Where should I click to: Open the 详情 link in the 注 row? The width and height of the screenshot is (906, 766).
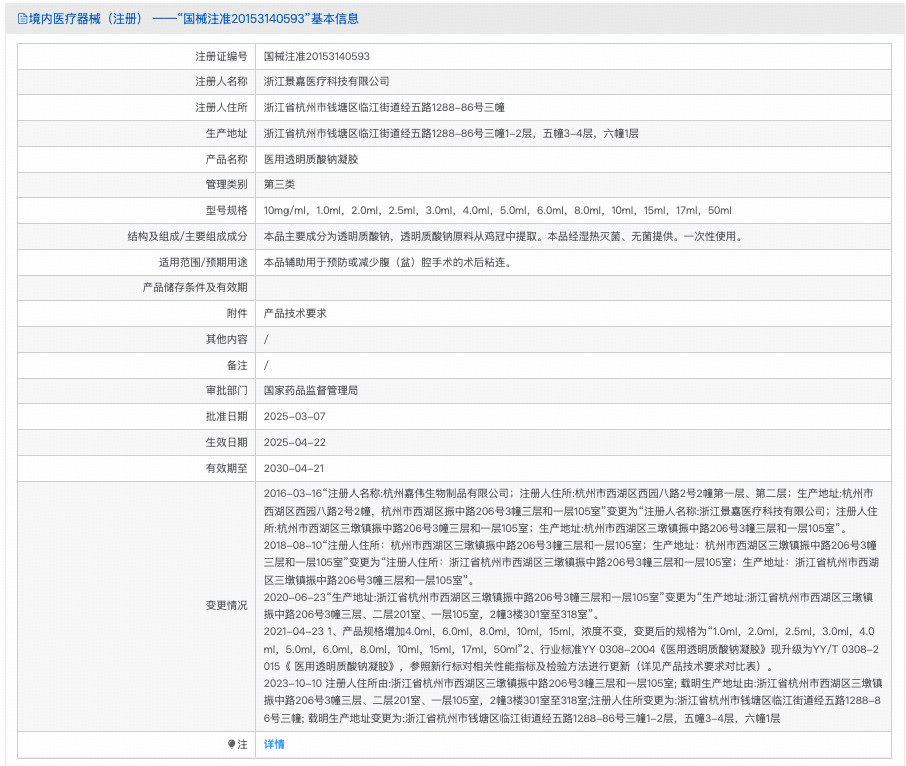tap(272, 745)
